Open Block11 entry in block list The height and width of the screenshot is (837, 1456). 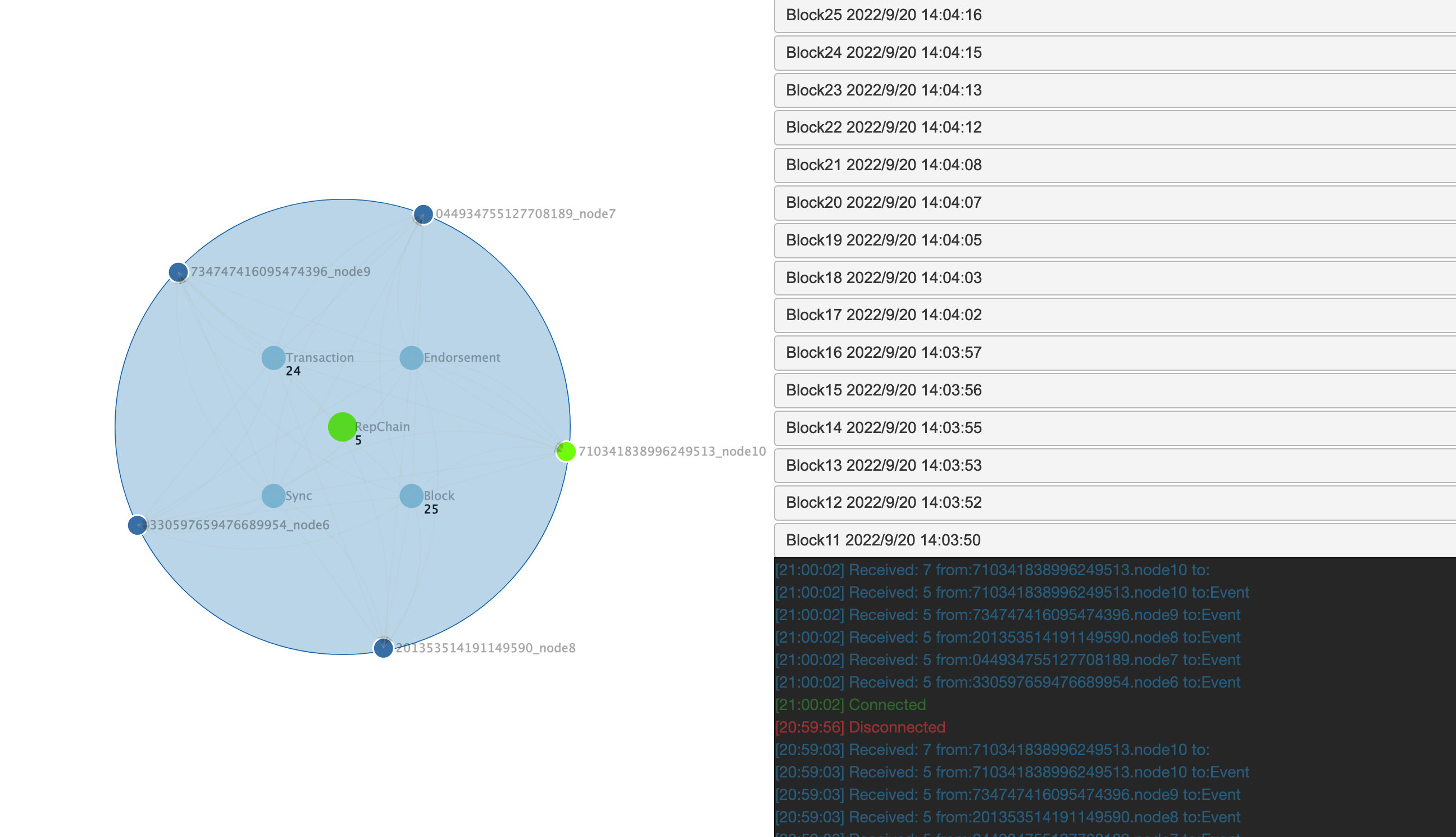[x=1115, y=540]
